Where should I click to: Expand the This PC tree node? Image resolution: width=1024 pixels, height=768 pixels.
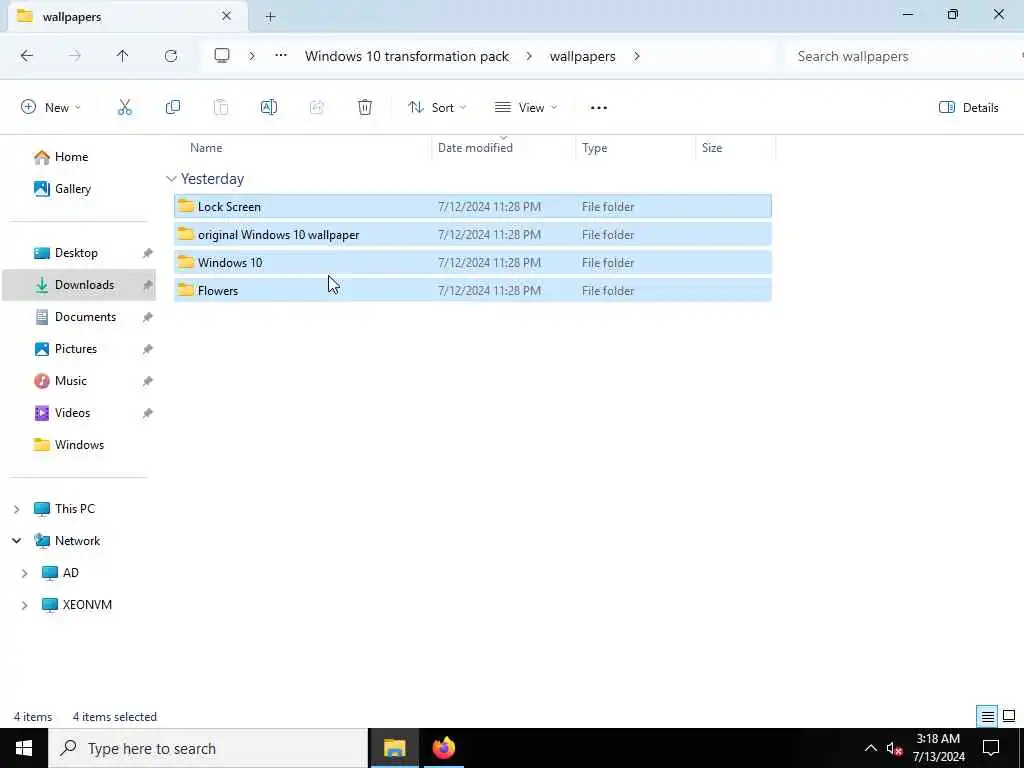coord(17,509)
